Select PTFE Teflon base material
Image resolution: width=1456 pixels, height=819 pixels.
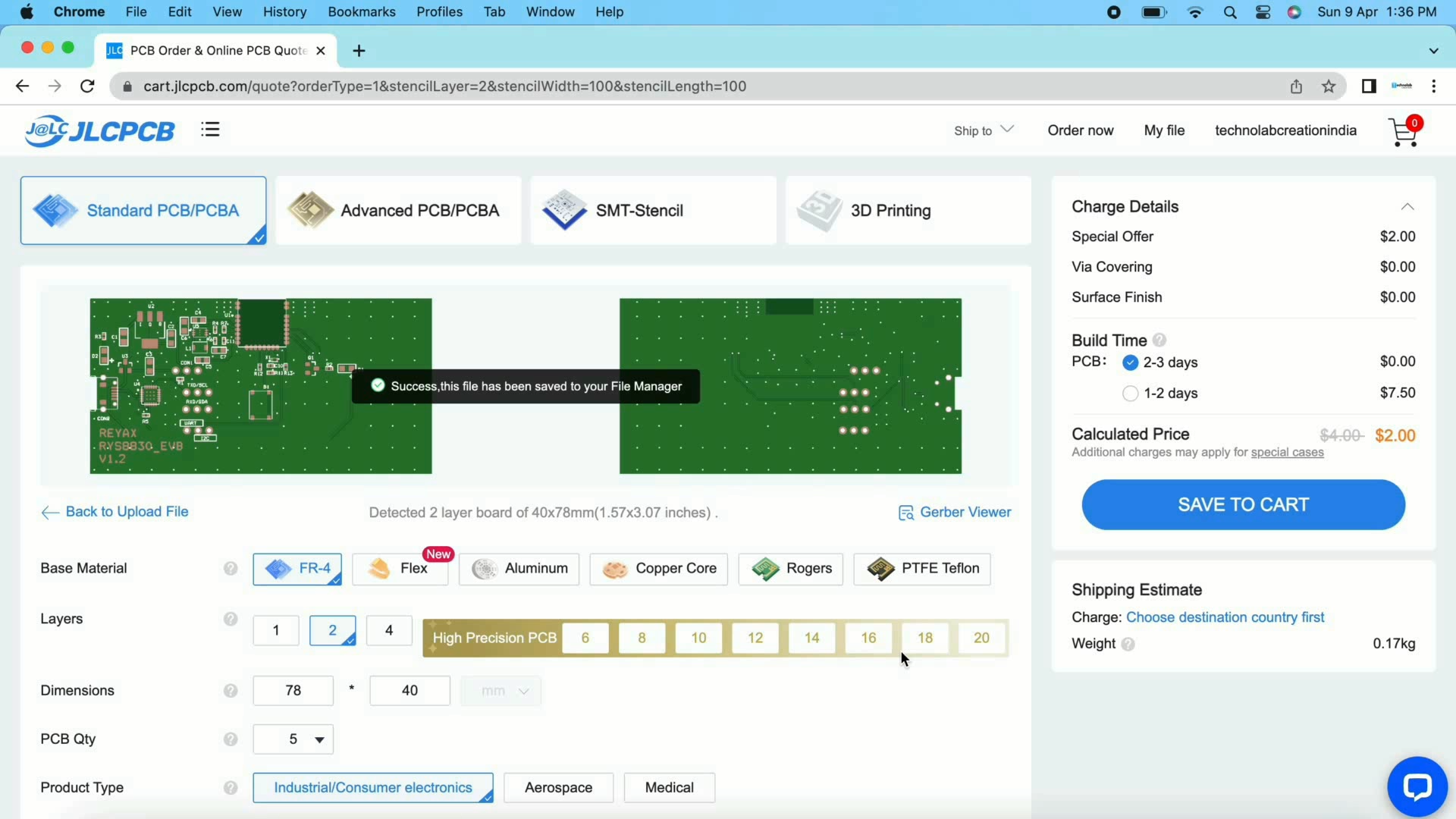pyautogui.click(x=922, y=569)
